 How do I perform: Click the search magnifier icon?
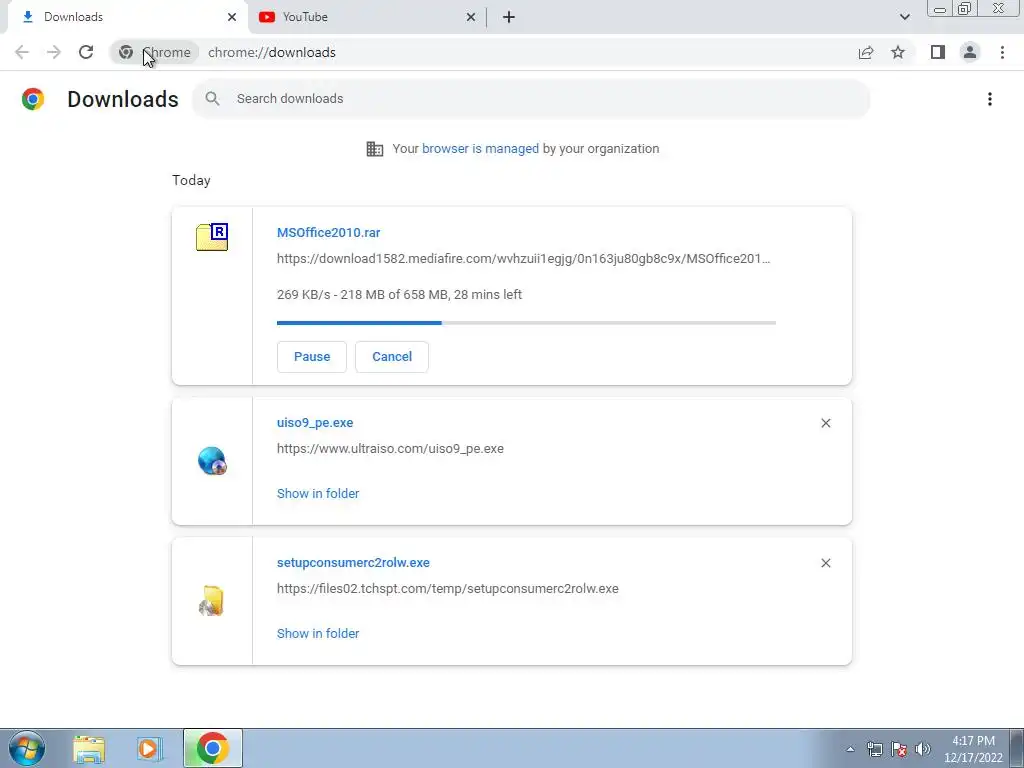click(x=212, y=99)
